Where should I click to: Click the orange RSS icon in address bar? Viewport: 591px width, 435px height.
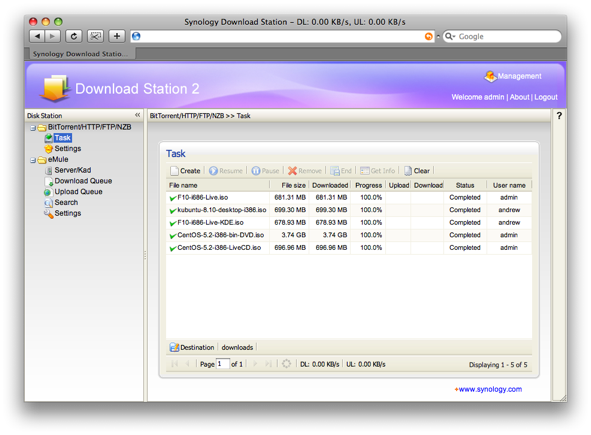[429, 36]
